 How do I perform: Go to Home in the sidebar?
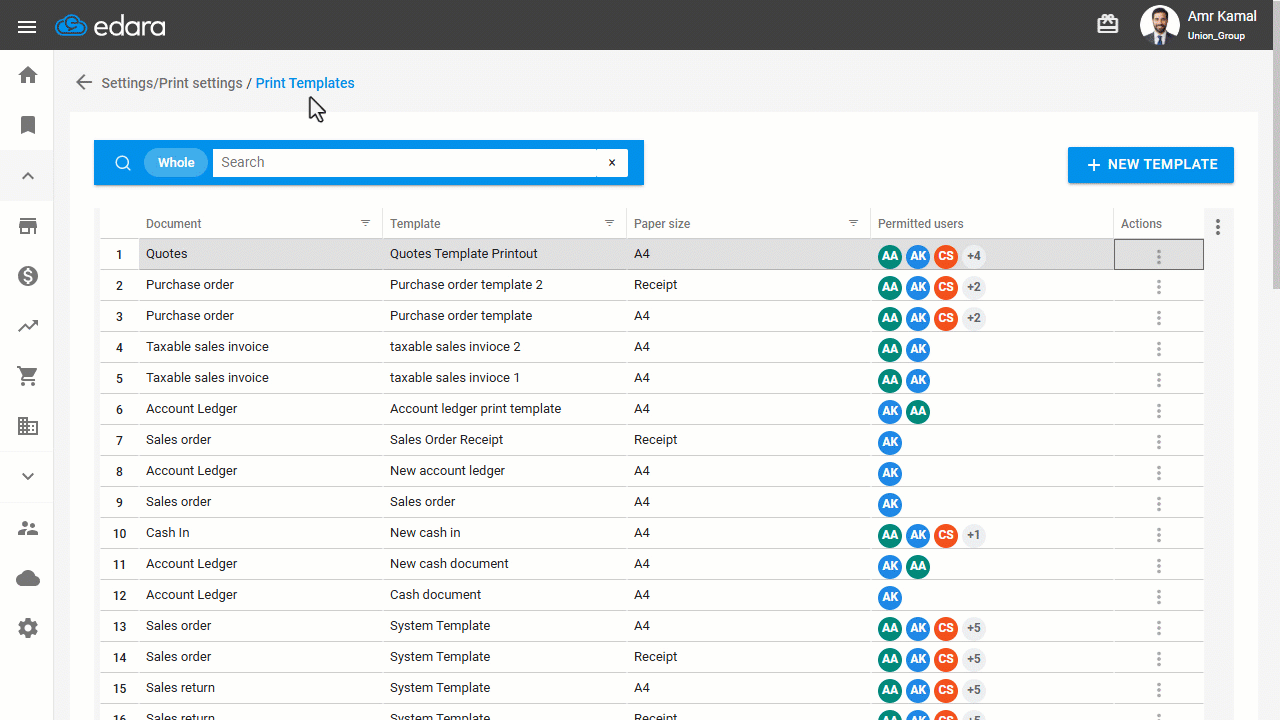pyautogui.click(x=28, y=75)
